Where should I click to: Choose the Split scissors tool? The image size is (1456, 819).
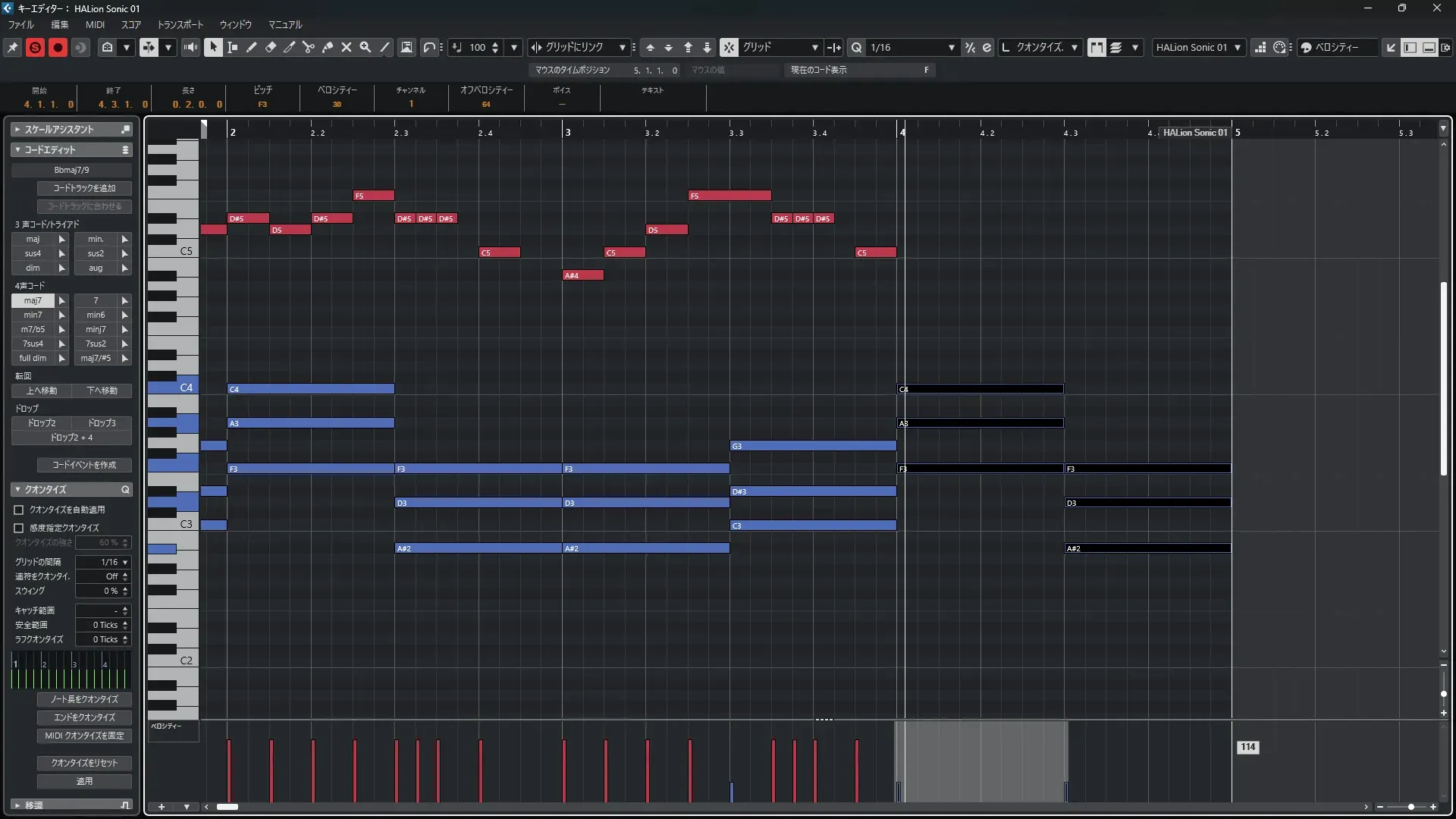pos(308,47)
